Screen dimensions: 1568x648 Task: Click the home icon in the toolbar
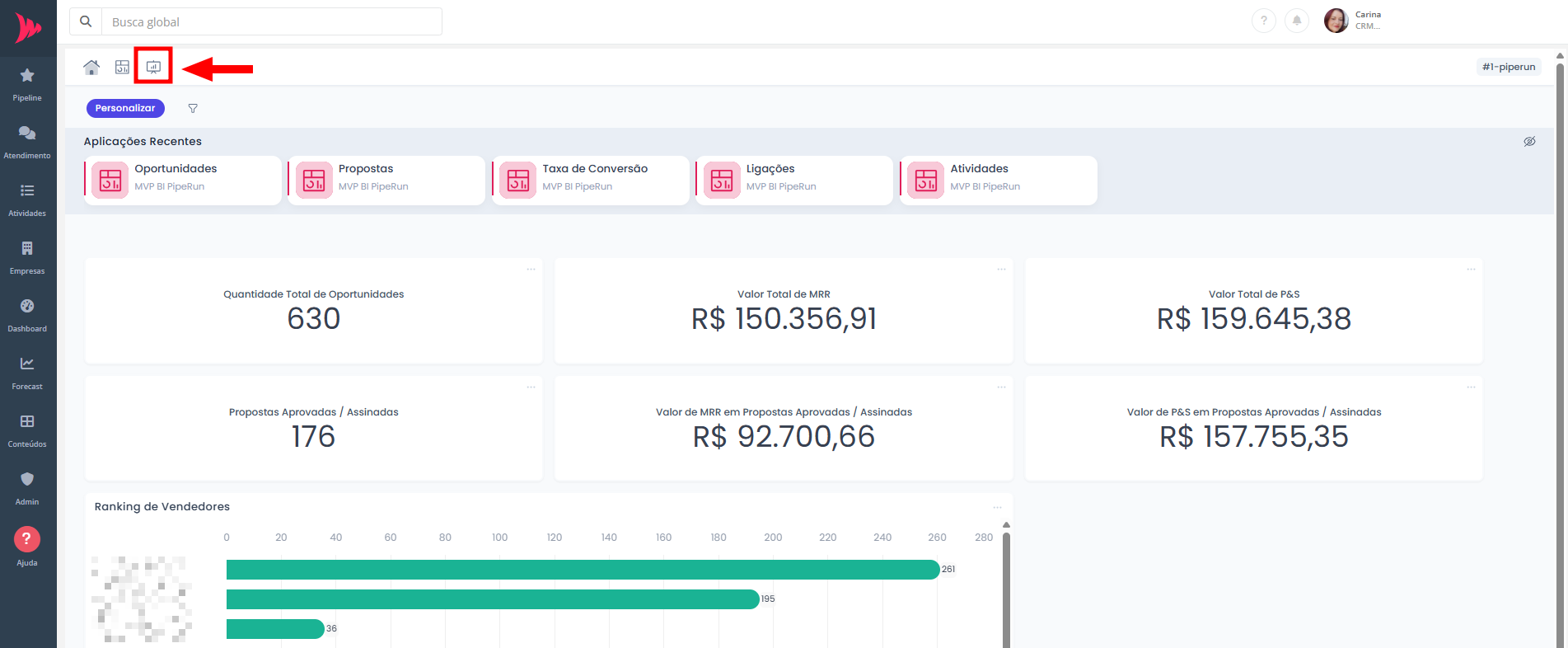coord(91,68)
